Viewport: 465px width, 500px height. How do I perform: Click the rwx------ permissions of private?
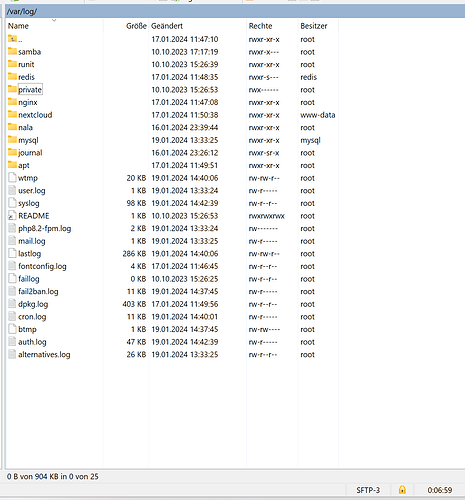point(263,90)
